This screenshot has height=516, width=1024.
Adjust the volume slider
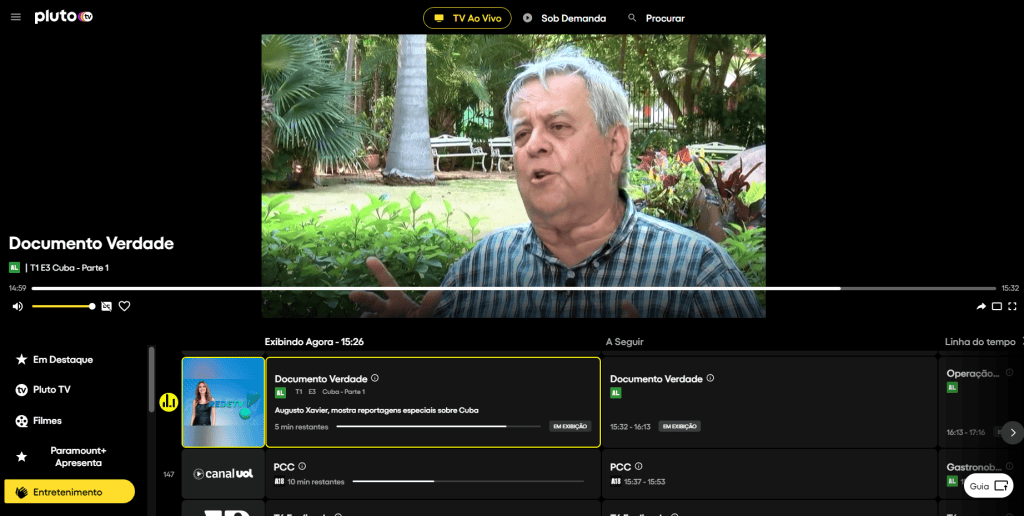coord(63,306)
